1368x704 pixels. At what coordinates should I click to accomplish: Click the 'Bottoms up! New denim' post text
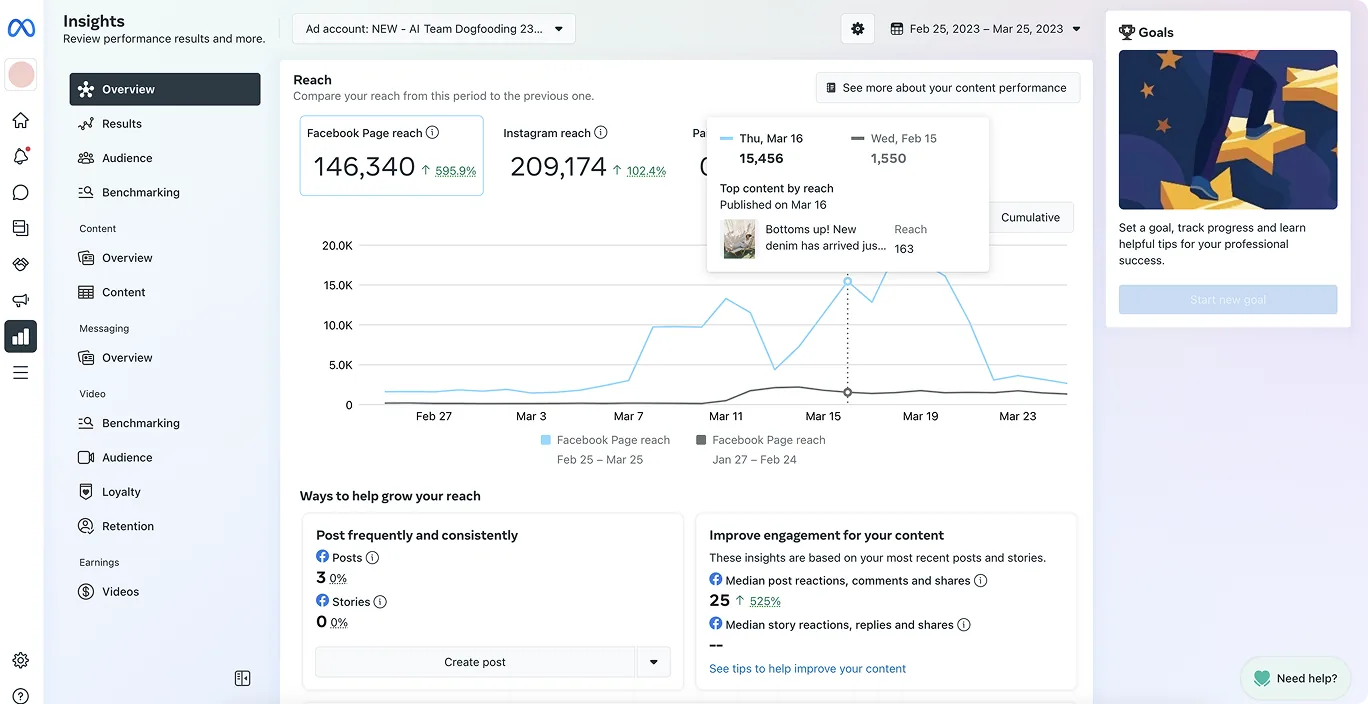(x=825, y=237)
